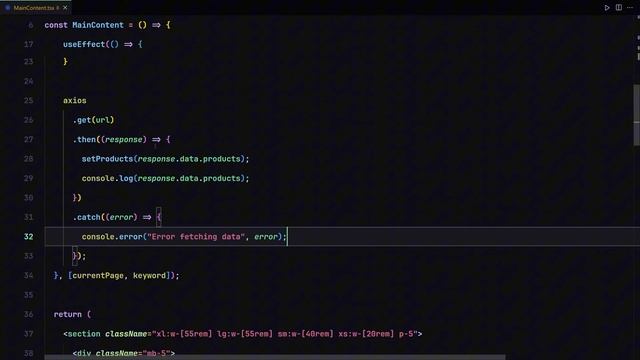Open the editor more actions ellipsis
This screenshot has height=360, width=640.
coord(630,8)
